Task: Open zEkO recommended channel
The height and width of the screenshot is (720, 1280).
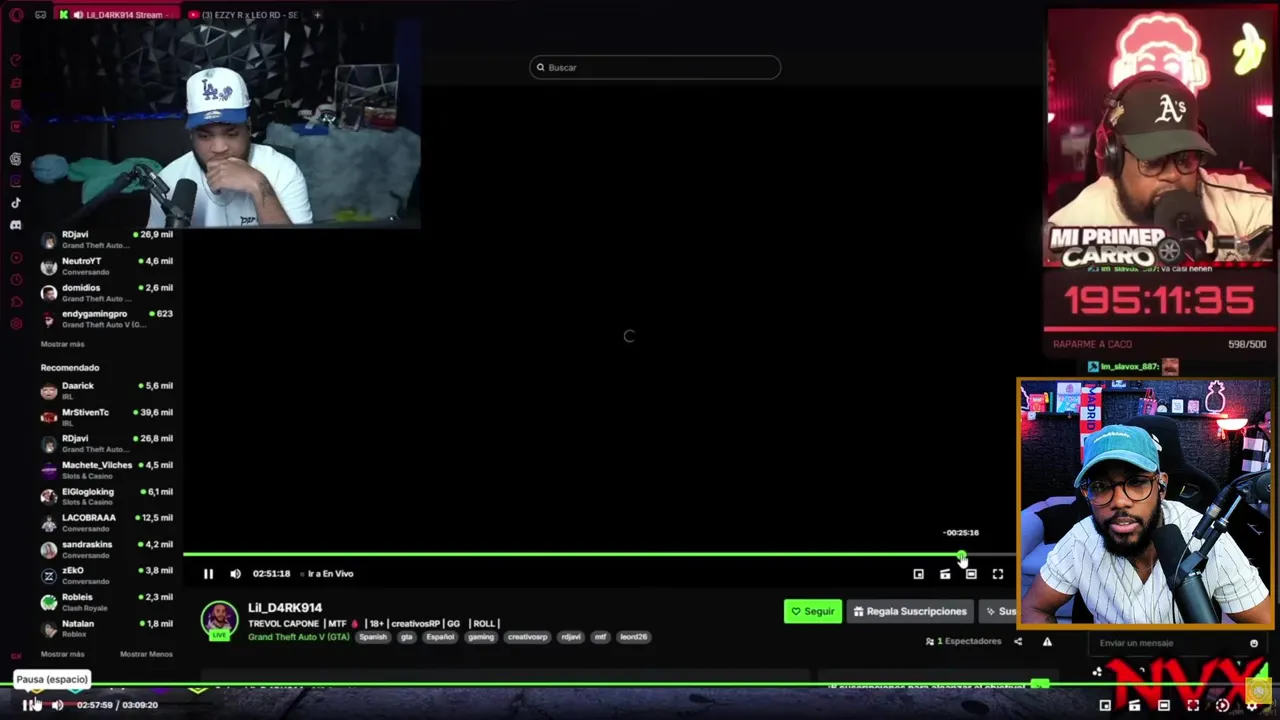Action: coord(106,575)
